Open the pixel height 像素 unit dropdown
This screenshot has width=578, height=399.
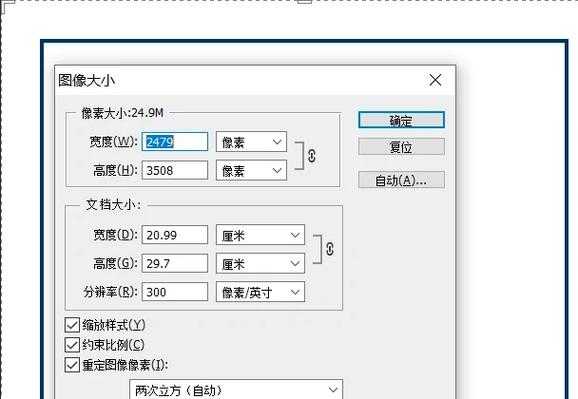[x=251, y=170]
